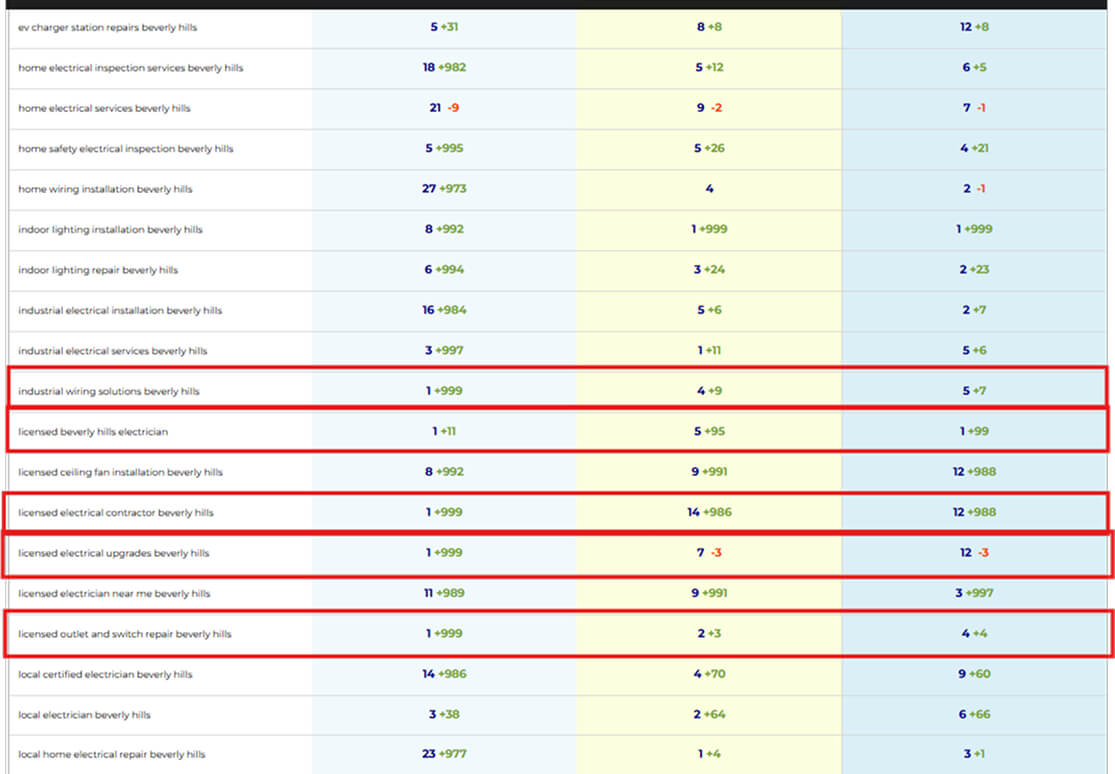Select 'home safety electrical inspection beverly hills' keyword
The image size is (1115, 774).
[125, 149]
